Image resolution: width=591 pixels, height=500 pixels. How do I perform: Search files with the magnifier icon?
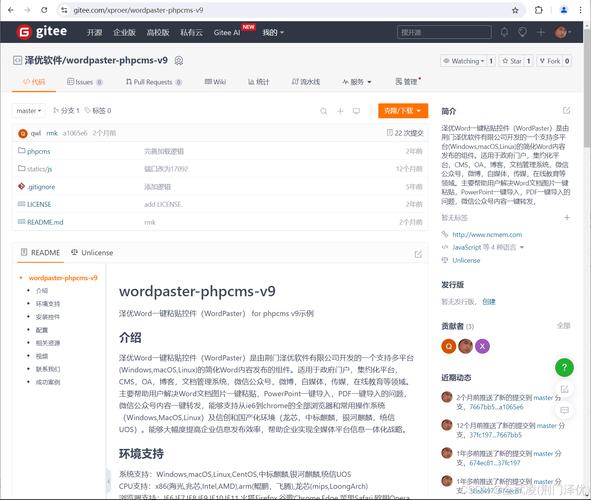point(323,111)
